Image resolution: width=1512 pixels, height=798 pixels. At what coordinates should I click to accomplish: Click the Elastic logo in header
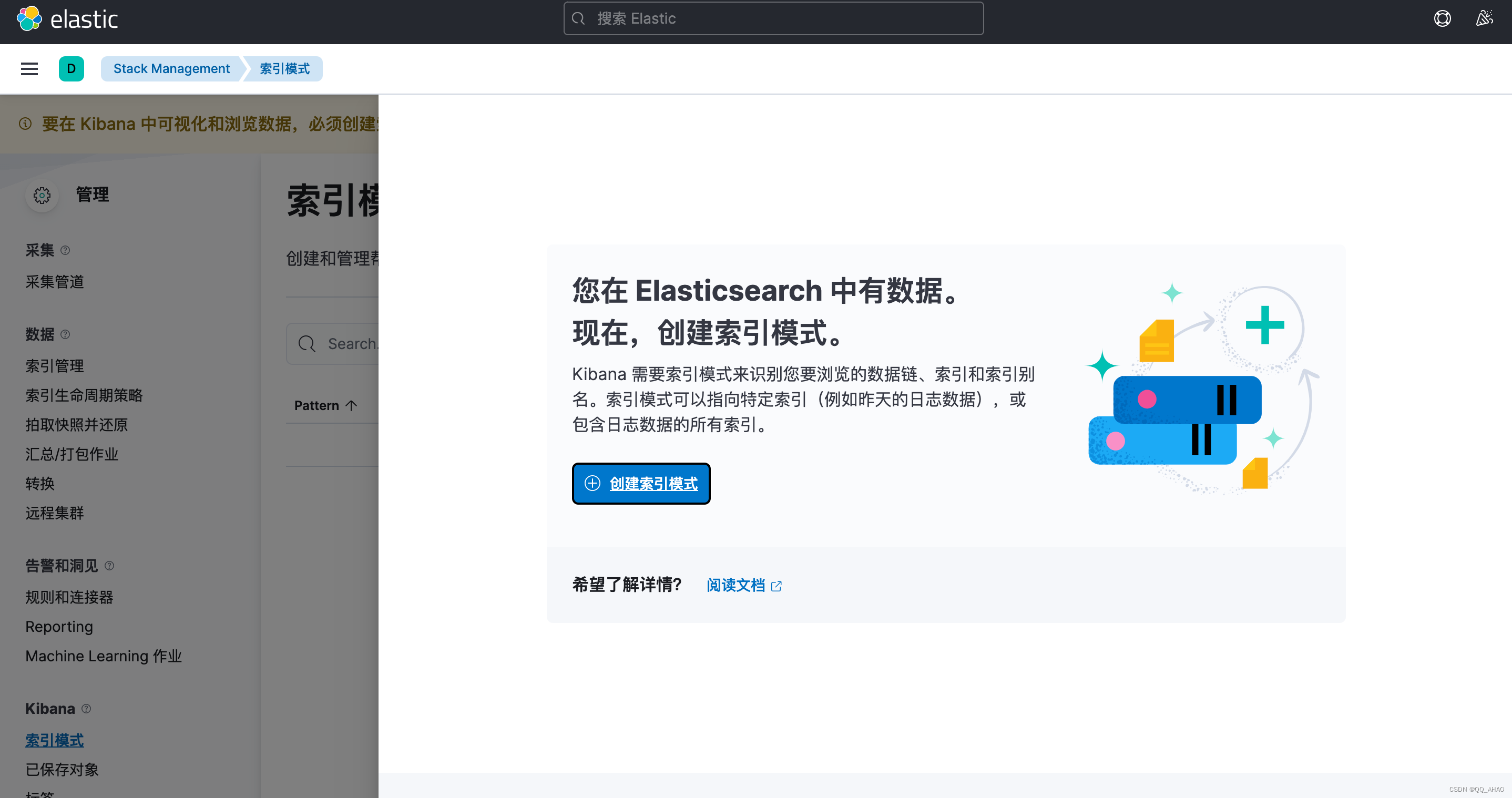pos(67,19)
